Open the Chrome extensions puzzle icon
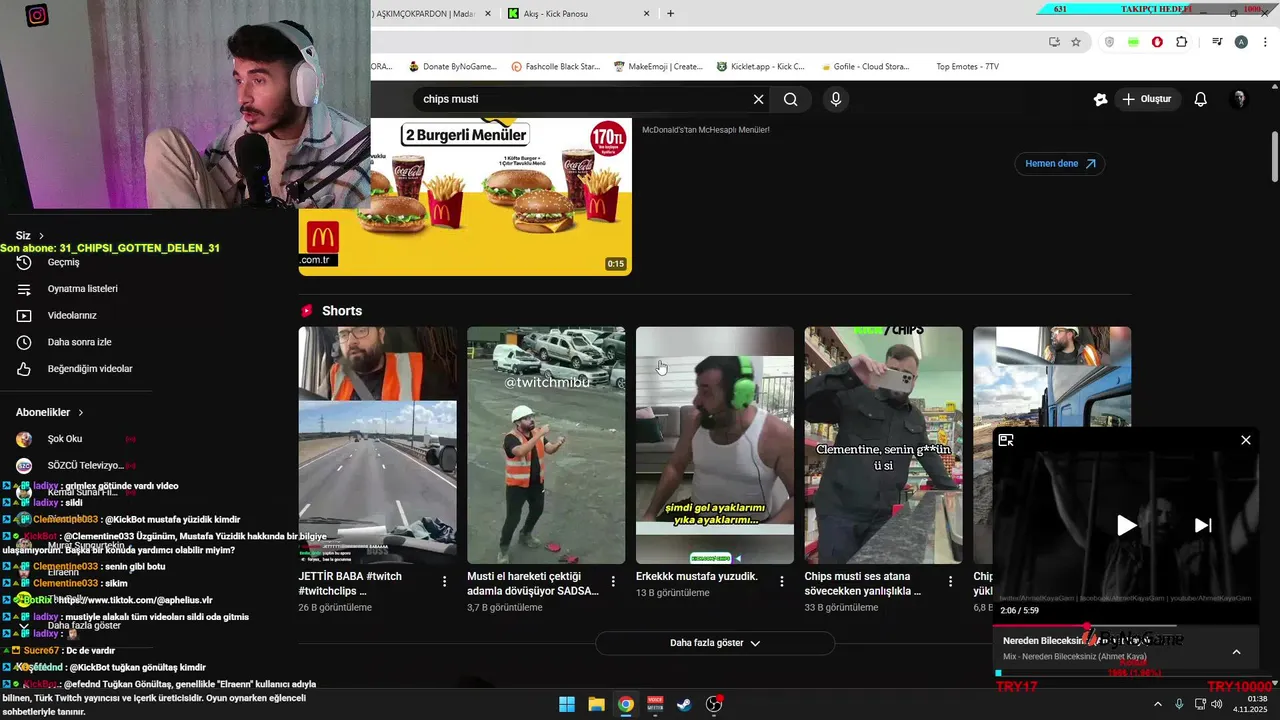This screenshot has height=720, width=1280. (x=1182, y=42)
